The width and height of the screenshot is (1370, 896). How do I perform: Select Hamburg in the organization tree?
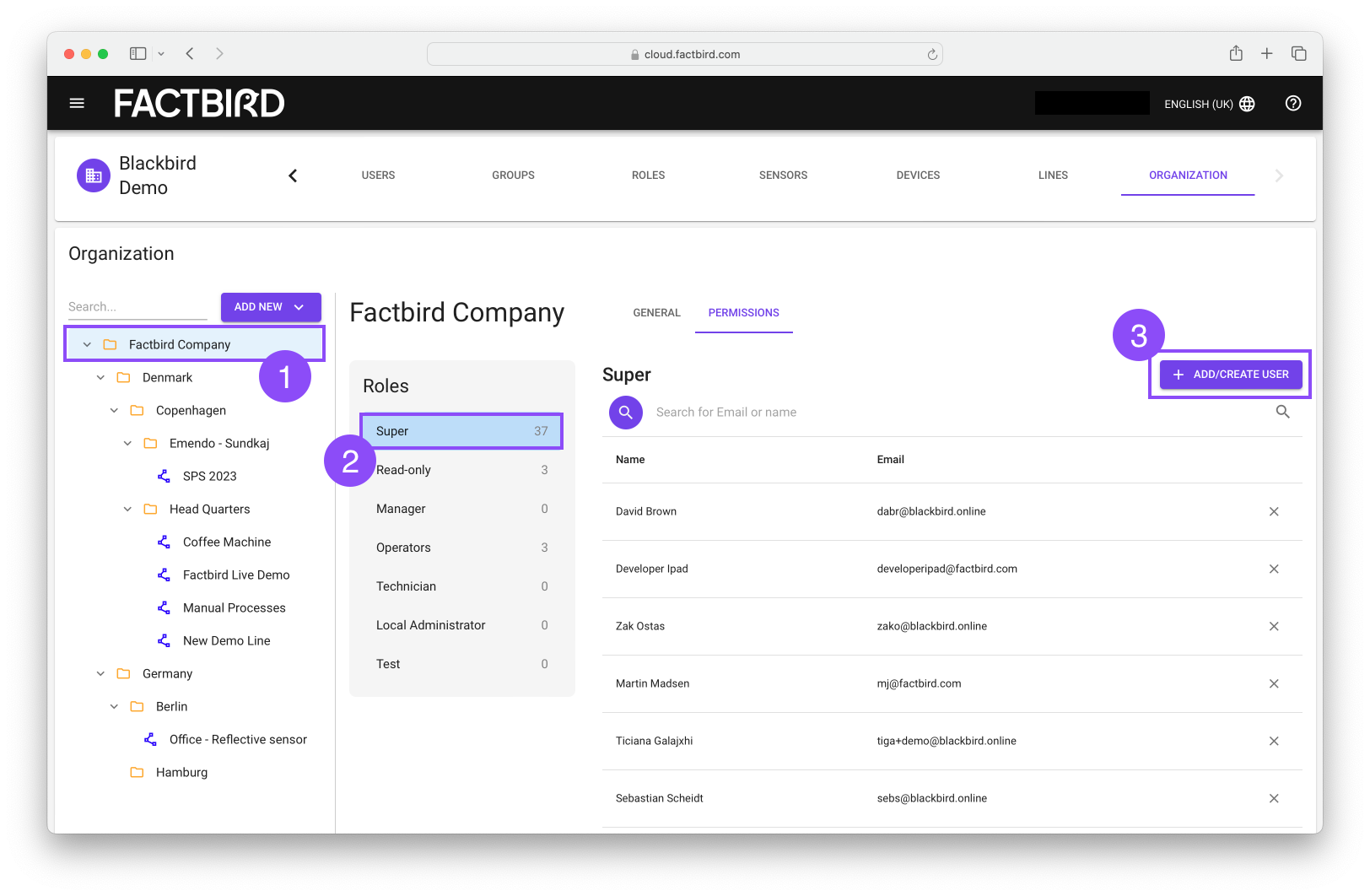(x=181, y=772)
